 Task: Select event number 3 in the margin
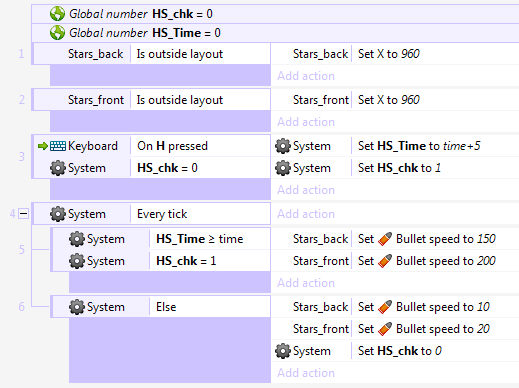coord(21,157)
